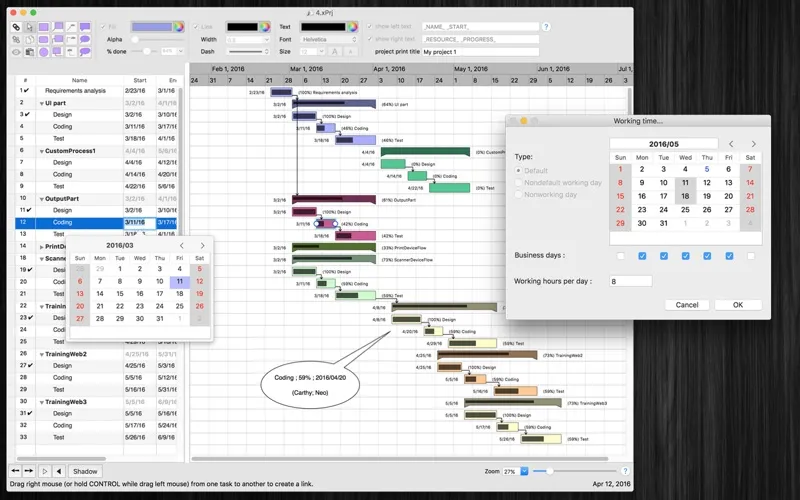
Task: Open the Text color wheel picker
Action: (x=353, y=27)
